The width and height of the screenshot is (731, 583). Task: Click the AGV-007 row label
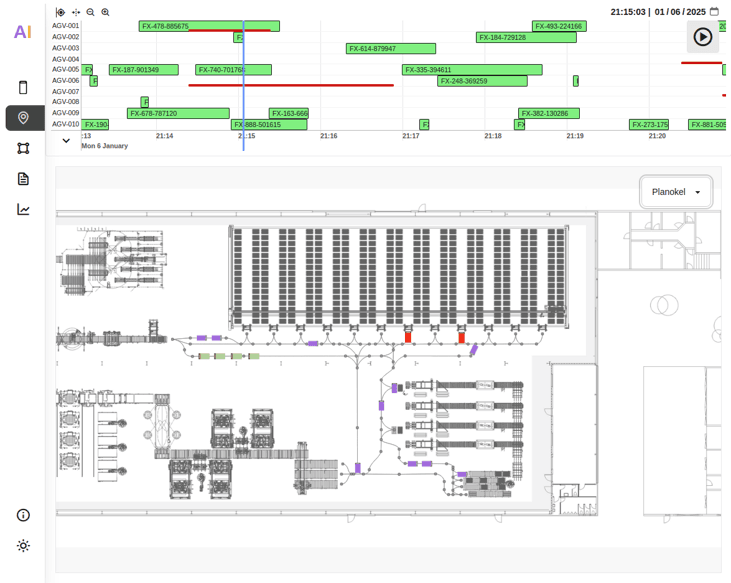pyautogui.click(x=65, y=92)
